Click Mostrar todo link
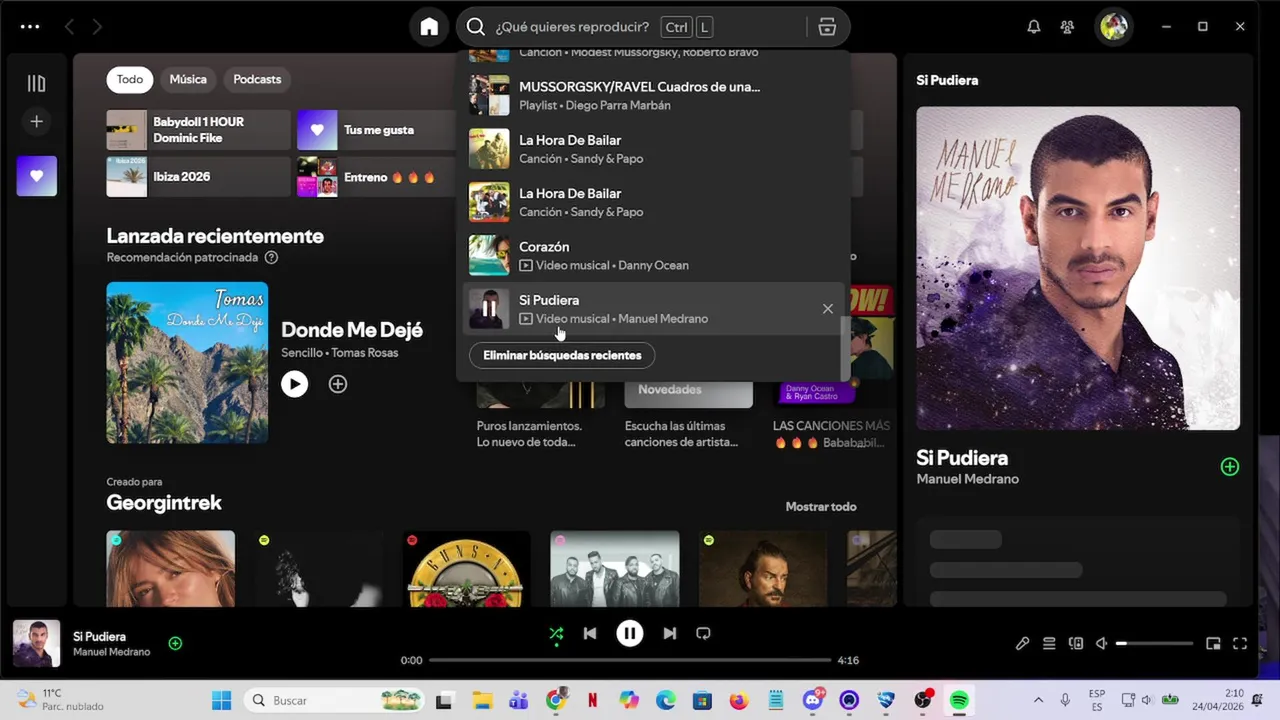This screenshot has width=1280, height=720. point(821,507)
